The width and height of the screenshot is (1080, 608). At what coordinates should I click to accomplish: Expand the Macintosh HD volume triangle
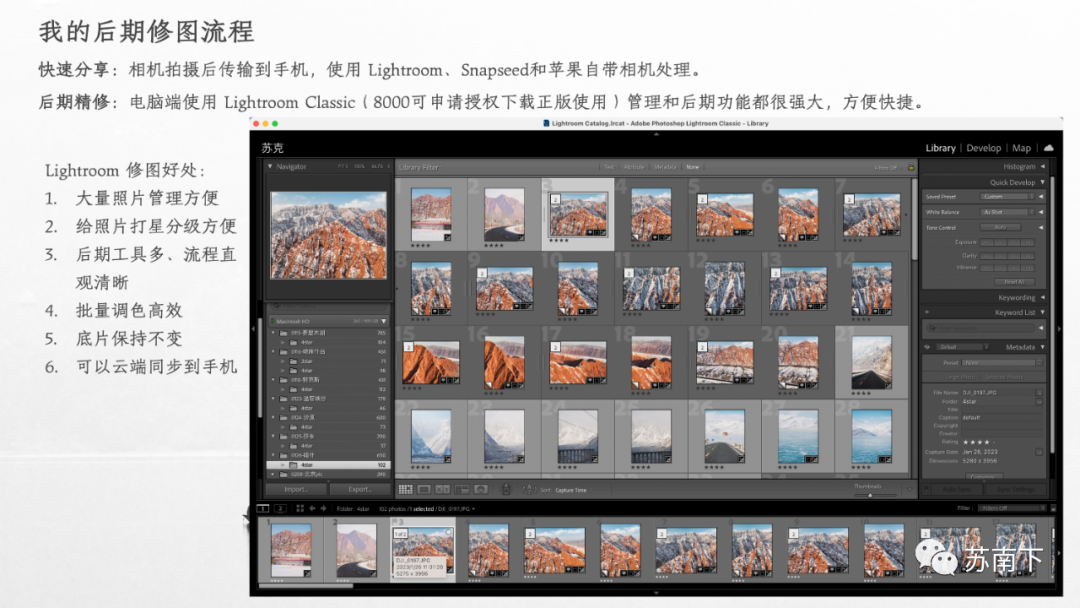click(384, 322)
